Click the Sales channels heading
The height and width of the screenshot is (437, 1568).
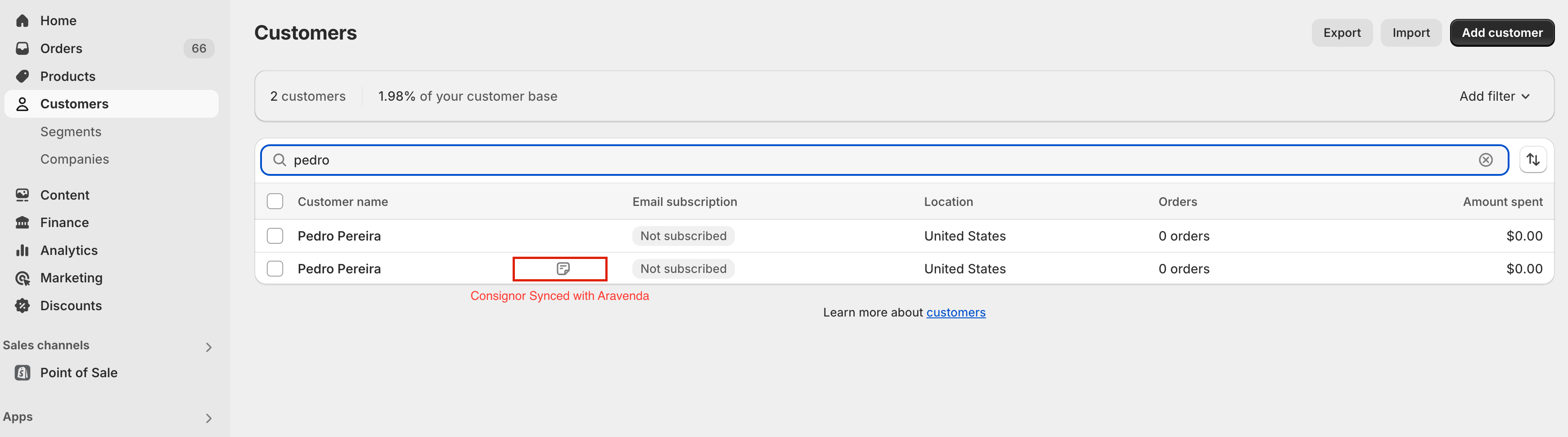(46, 345)
